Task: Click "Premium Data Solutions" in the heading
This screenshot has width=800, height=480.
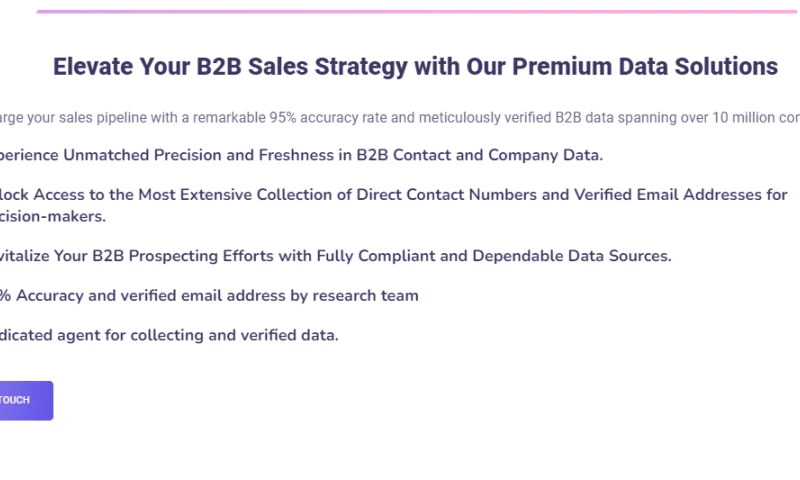Action: coord(644,67)
